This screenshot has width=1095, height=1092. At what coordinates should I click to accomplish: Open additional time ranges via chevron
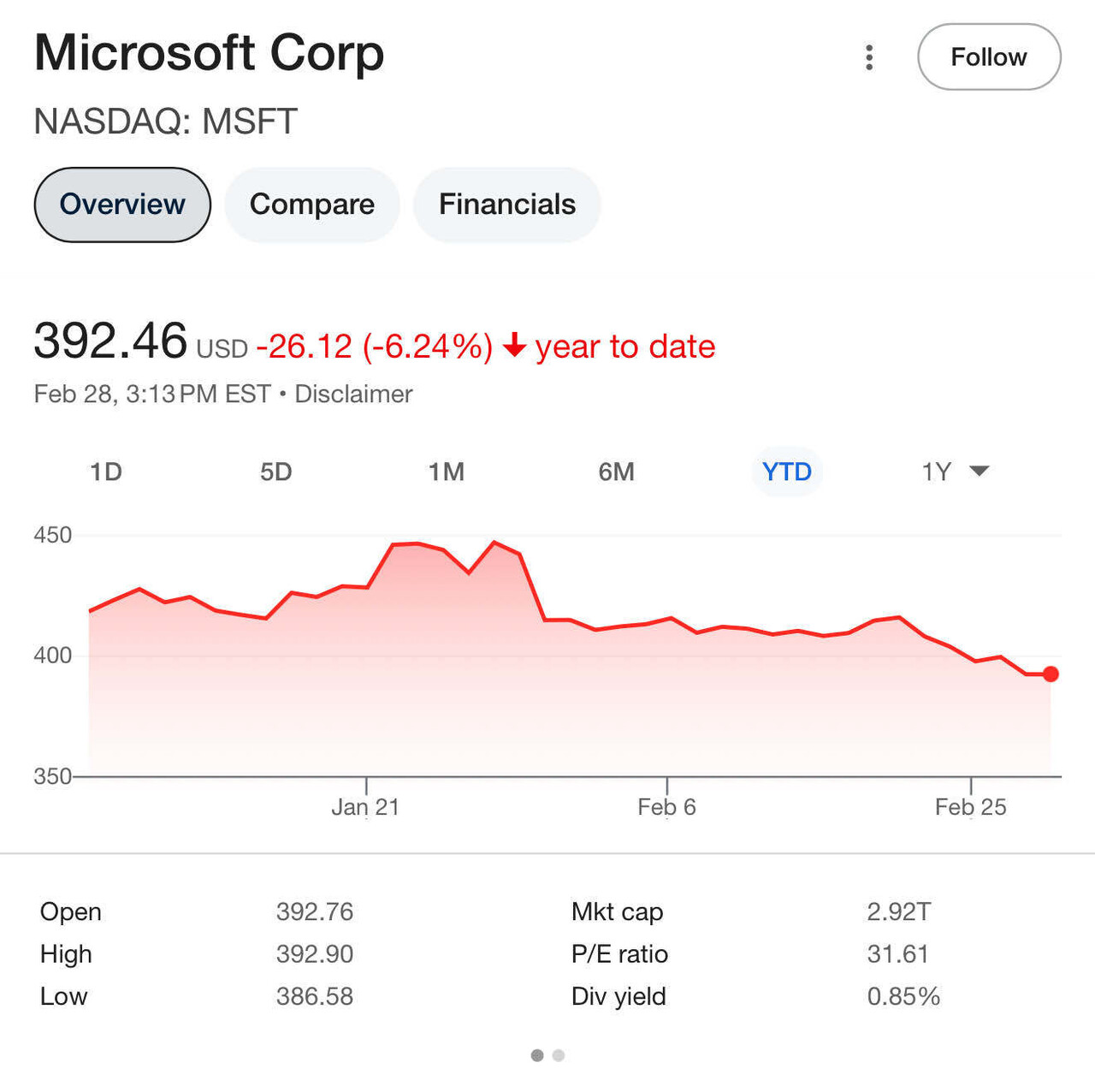[x=980, y=472]
